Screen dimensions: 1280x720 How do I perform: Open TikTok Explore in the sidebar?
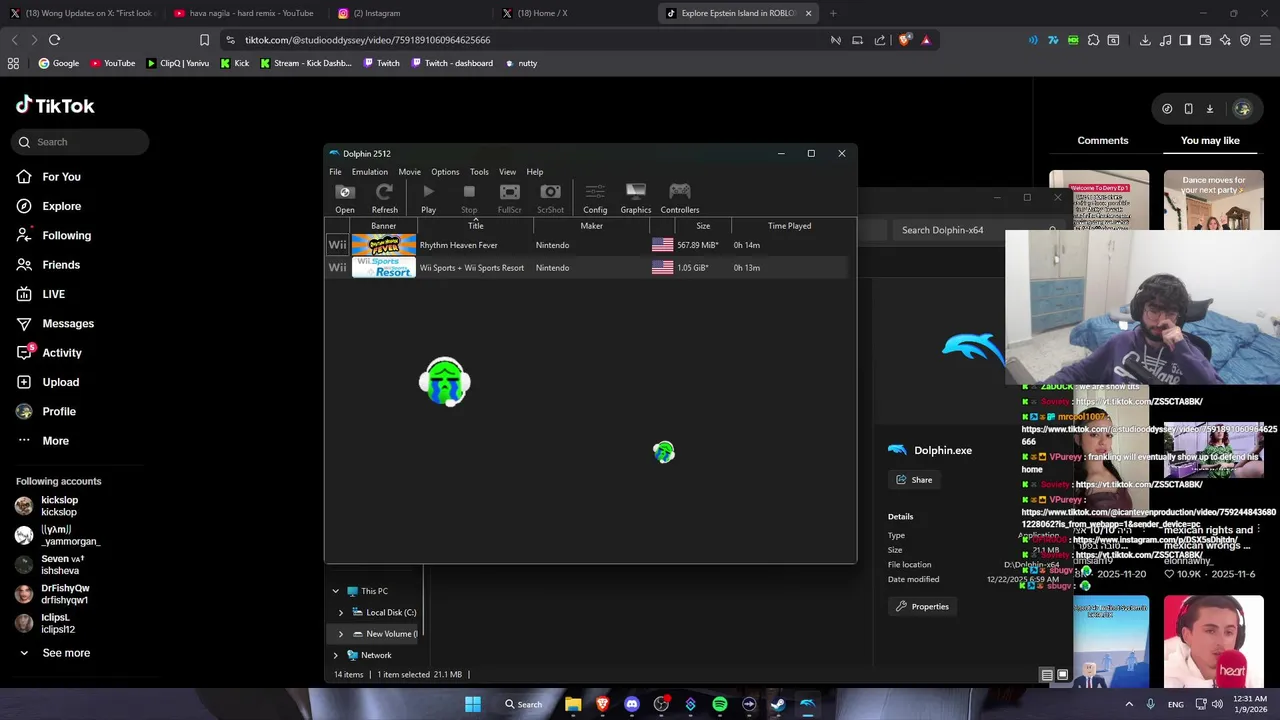61,206
